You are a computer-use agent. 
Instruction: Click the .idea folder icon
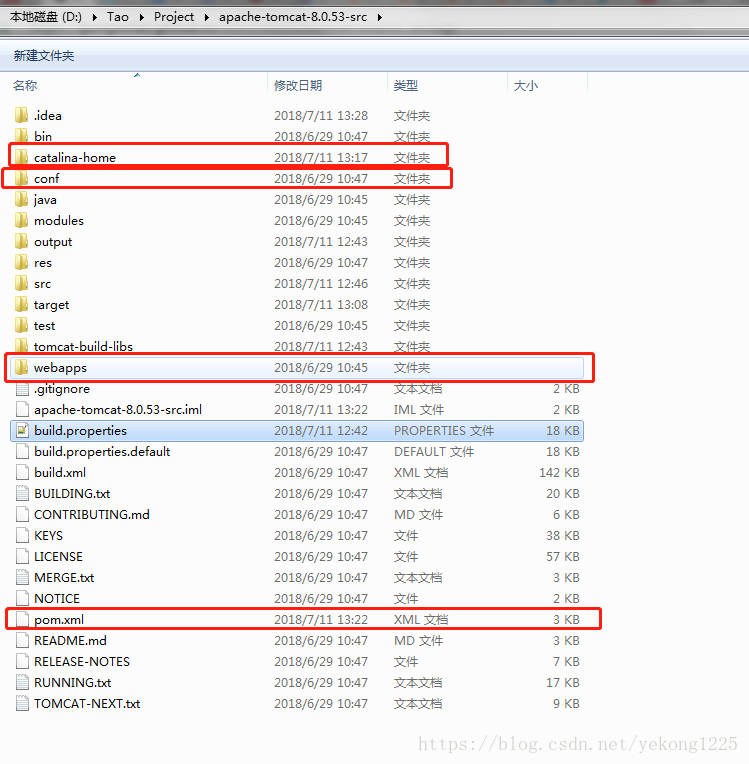point(21,115)
